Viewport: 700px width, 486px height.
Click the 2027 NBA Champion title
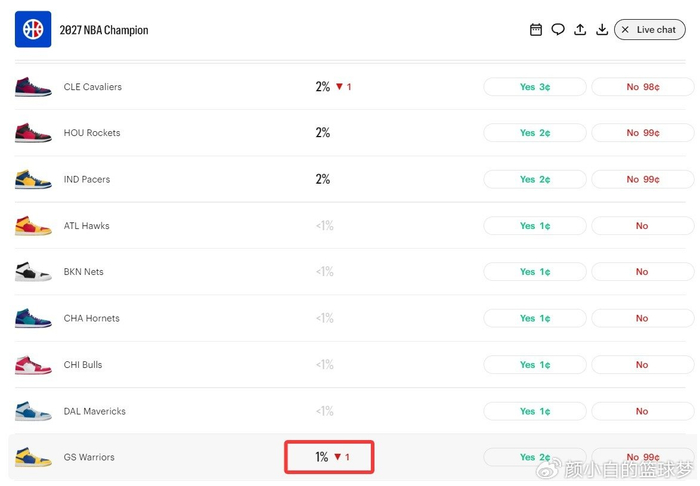click(x=104, y=30)
